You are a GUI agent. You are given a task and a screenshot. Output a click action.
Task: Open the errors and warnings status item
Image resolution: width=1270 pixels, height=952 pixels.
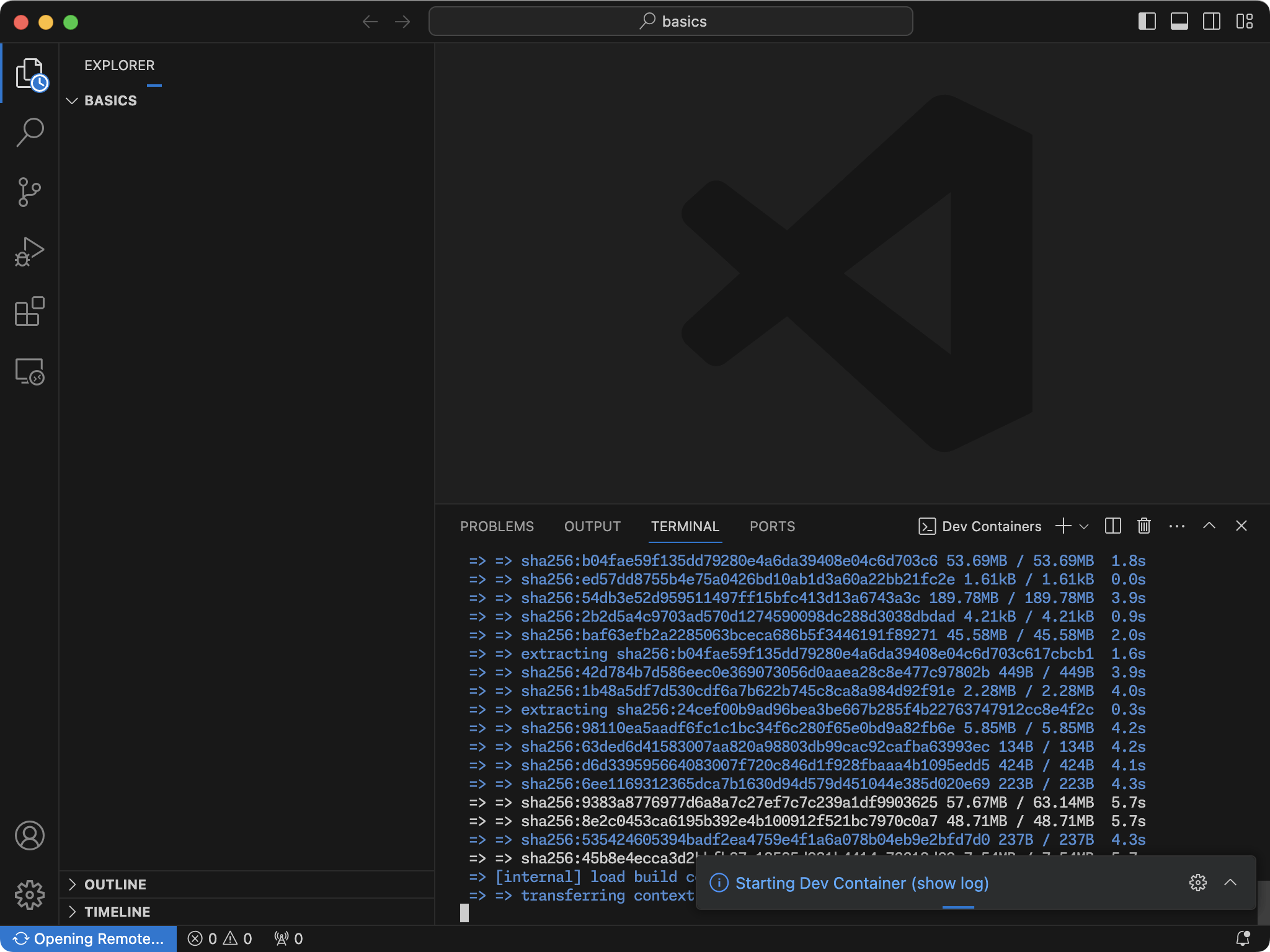[220, 938]
